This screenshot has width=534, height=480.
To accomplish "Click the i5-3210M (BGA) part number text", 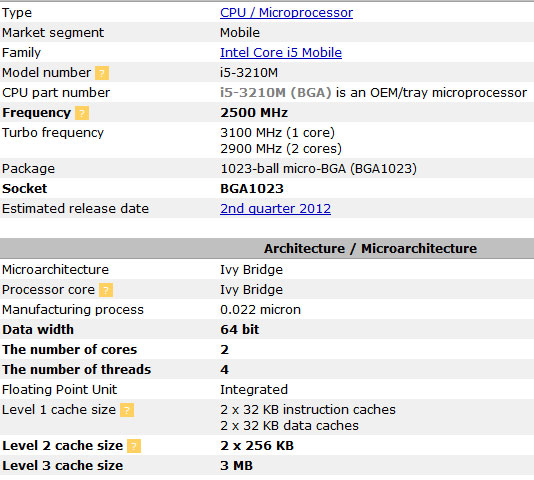I will pos(276,93).
